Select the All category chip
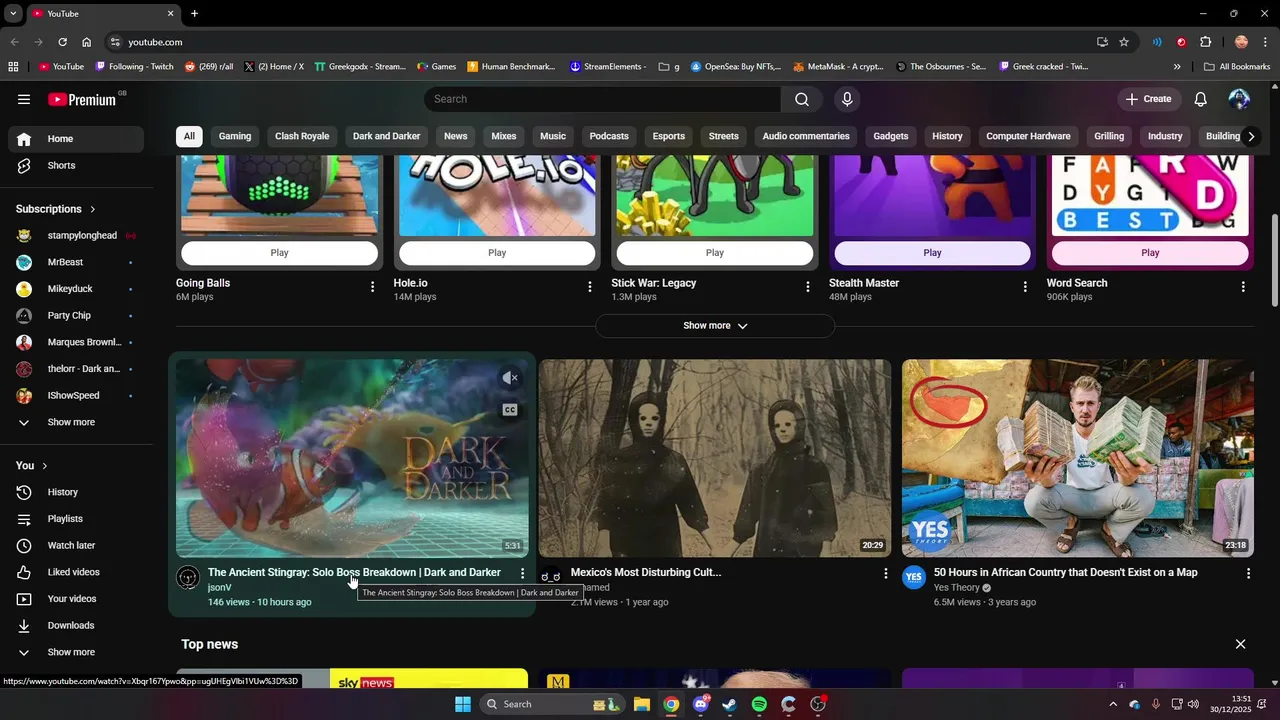This screenshot has height=720, width=1280. click(x=189, y=136)
